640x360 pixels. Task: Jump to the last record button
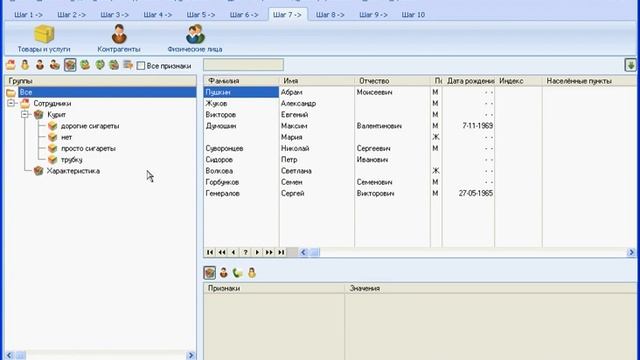click(281, 252)
